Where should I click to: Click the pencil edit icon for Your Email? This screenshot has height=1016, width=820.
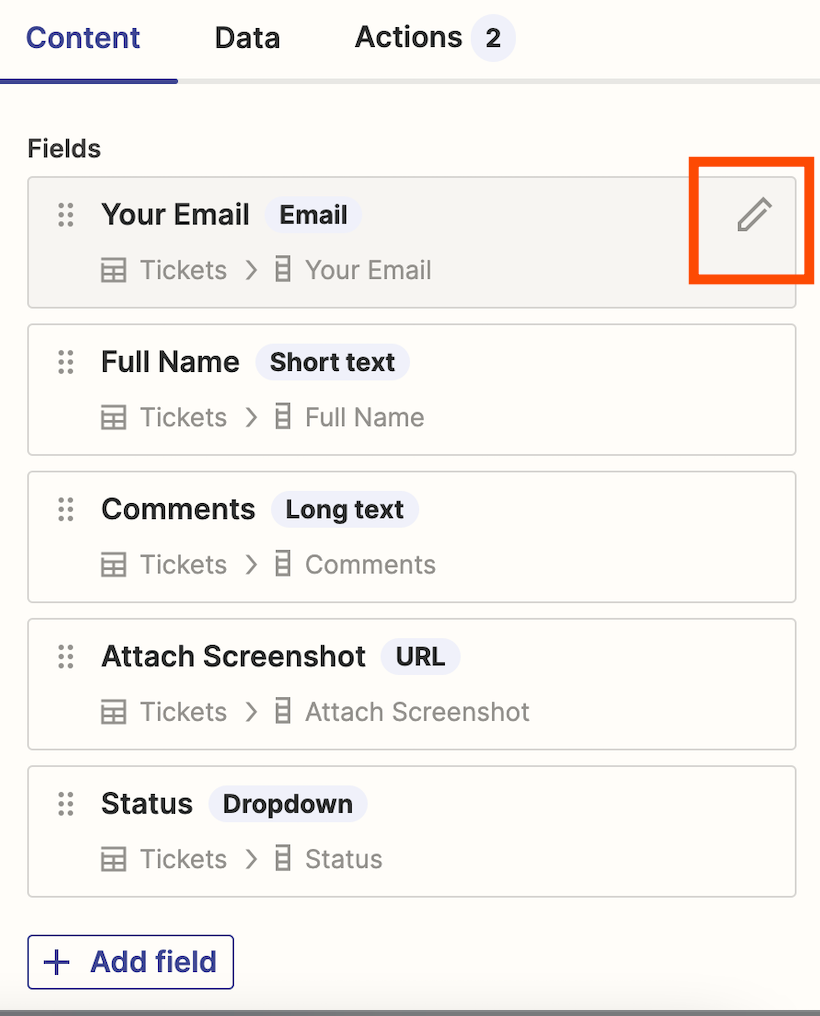point(754,215)
